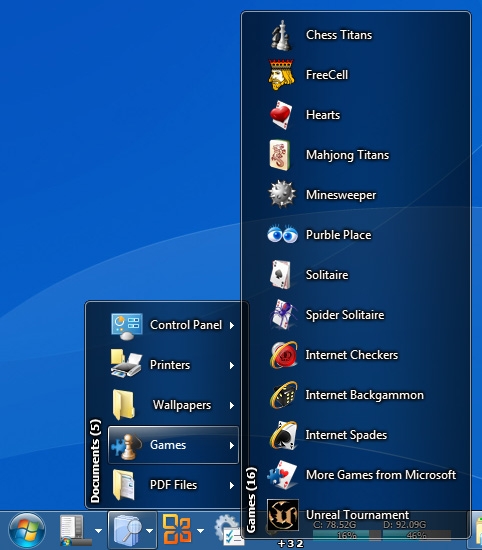Click the Windows Start orb
The height and width of the screenshot is (550, 482).
point(27,530)
